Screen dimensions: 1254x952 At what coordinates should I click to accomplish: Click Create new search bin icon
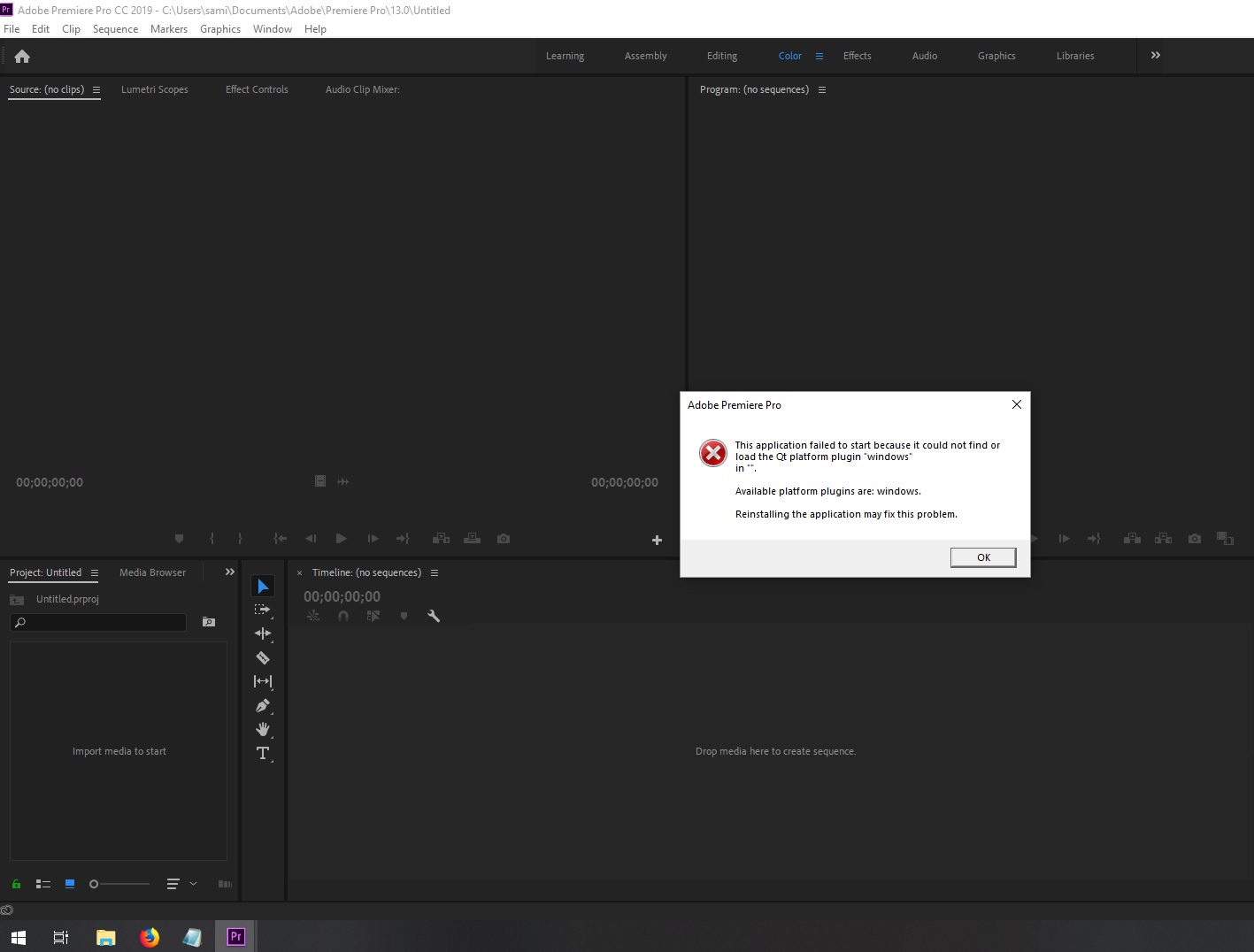(209, 622)
